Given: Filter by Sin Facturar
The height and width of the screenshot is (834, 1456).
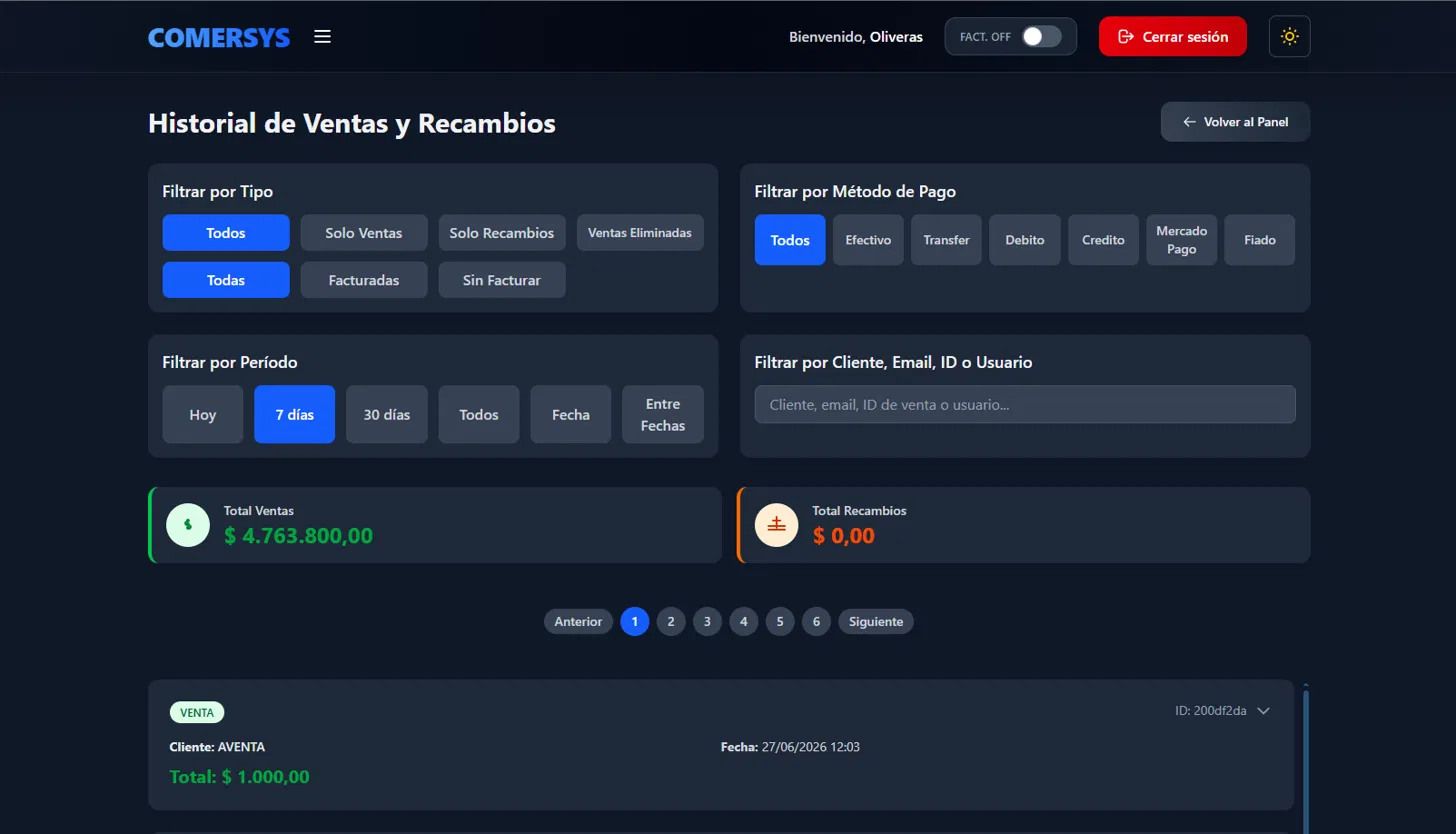Looking at the screenshot, I should pos(502,280).
